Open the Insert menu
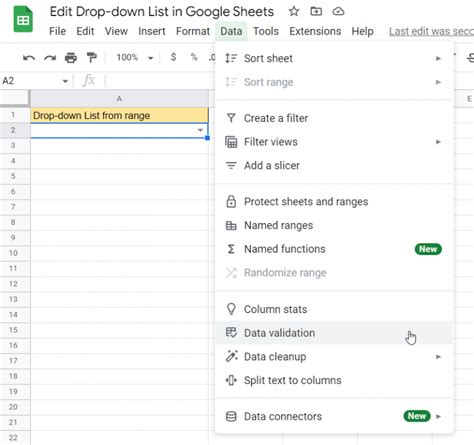 152,31
